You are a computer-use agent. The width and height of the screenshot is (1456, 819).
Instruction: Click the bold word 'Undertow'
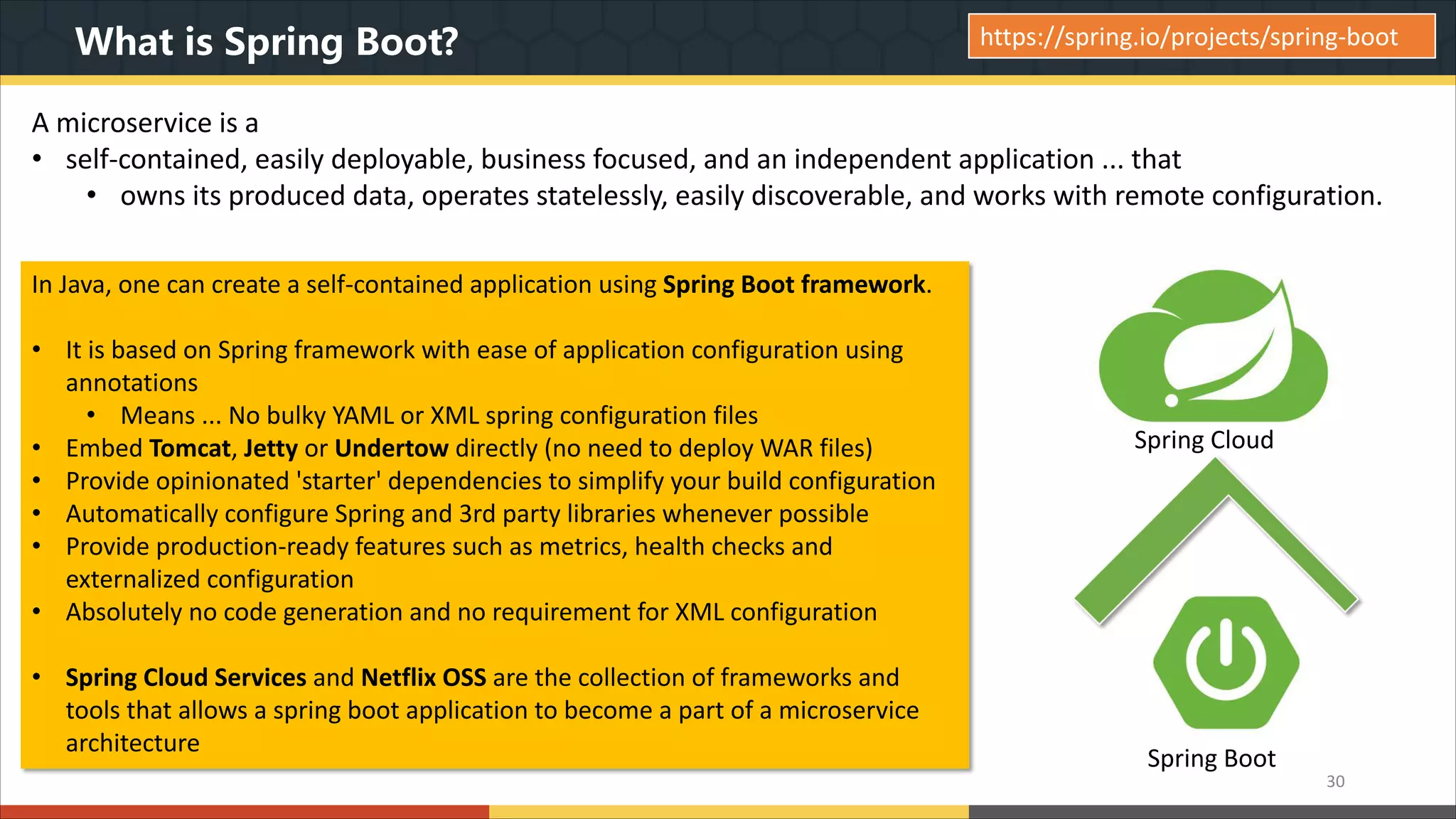tap(391, 449)
